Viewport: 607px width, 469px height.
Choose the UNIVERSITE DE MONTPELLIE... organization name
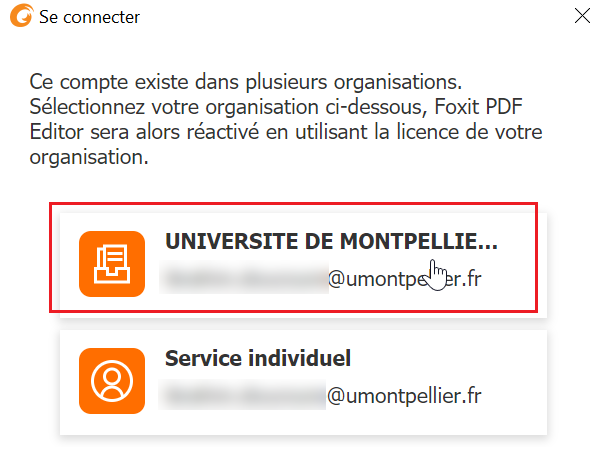pyautogui.click(x=331, y=242)
